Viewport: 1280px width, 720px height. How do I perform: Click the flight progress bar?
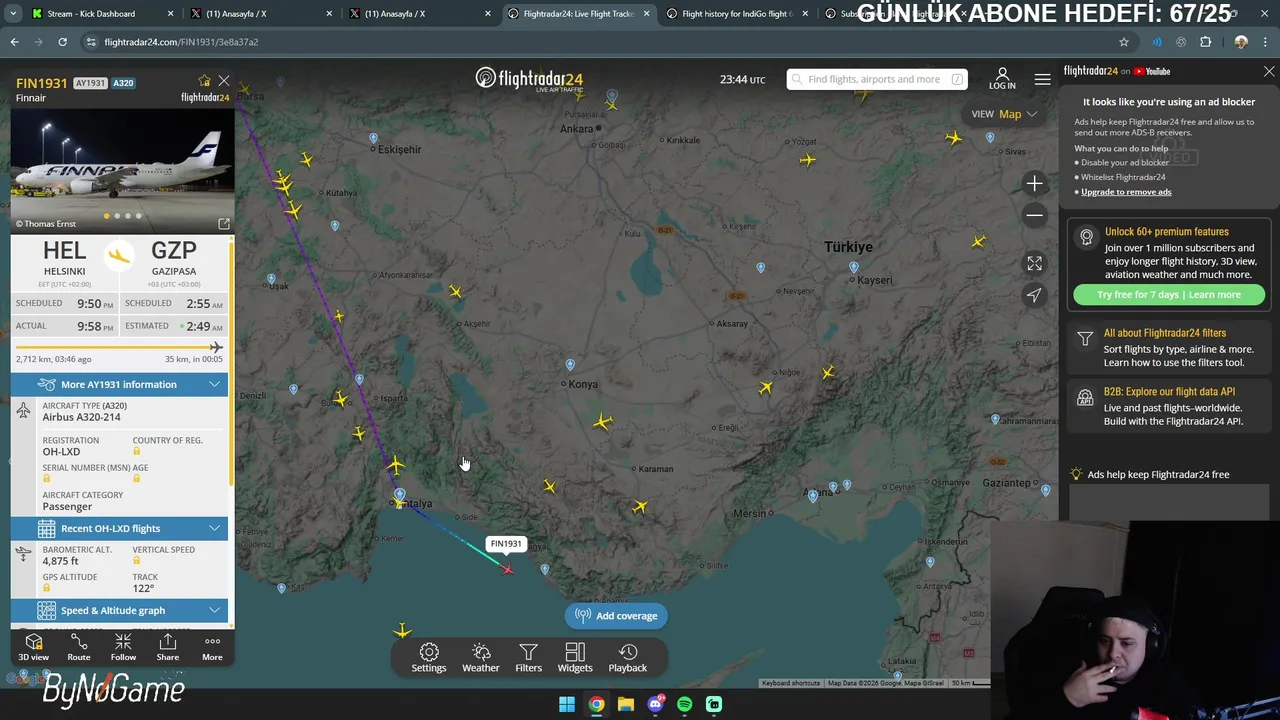point(119,347)
